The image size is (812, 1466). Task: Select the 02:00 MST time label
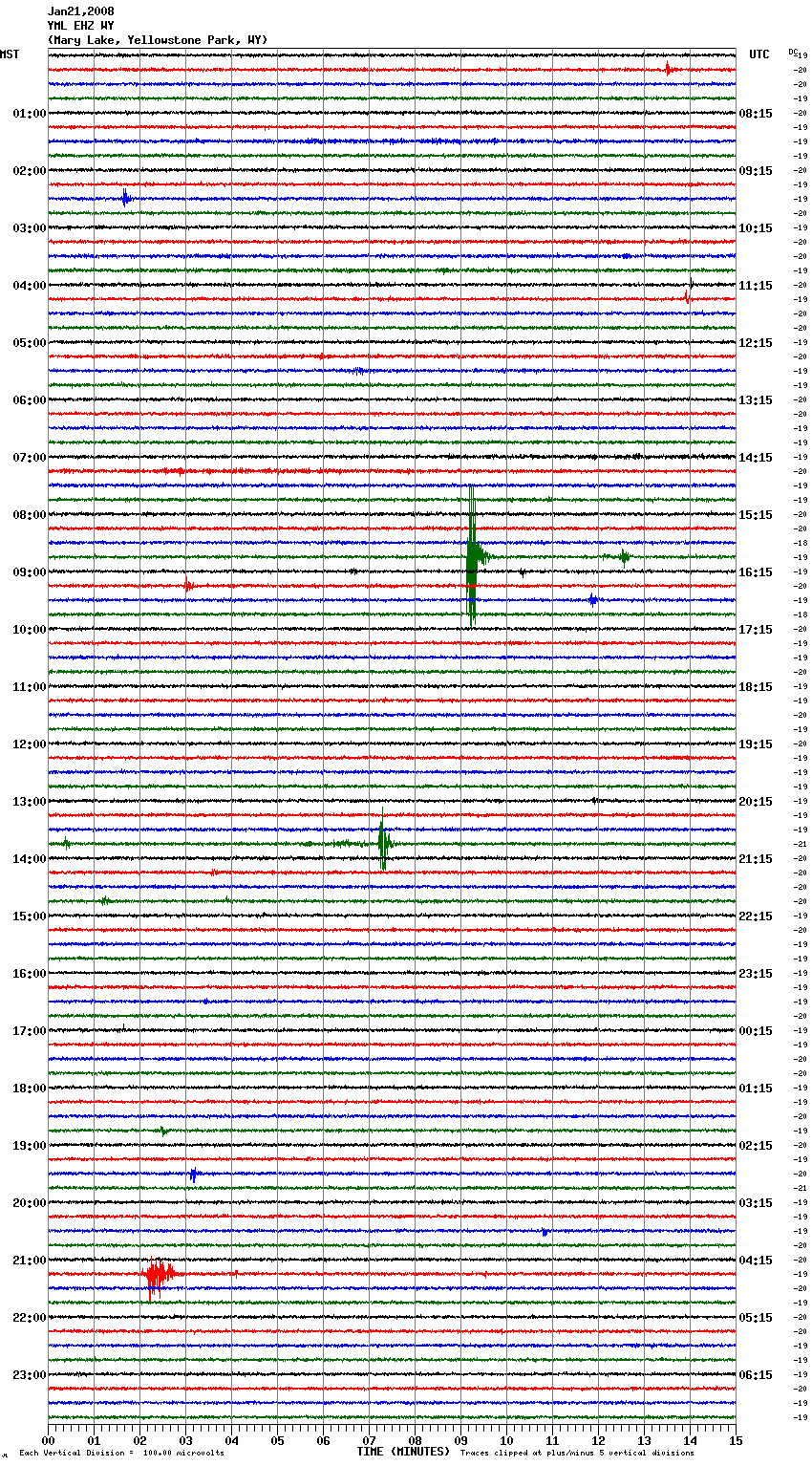point(30,171)
